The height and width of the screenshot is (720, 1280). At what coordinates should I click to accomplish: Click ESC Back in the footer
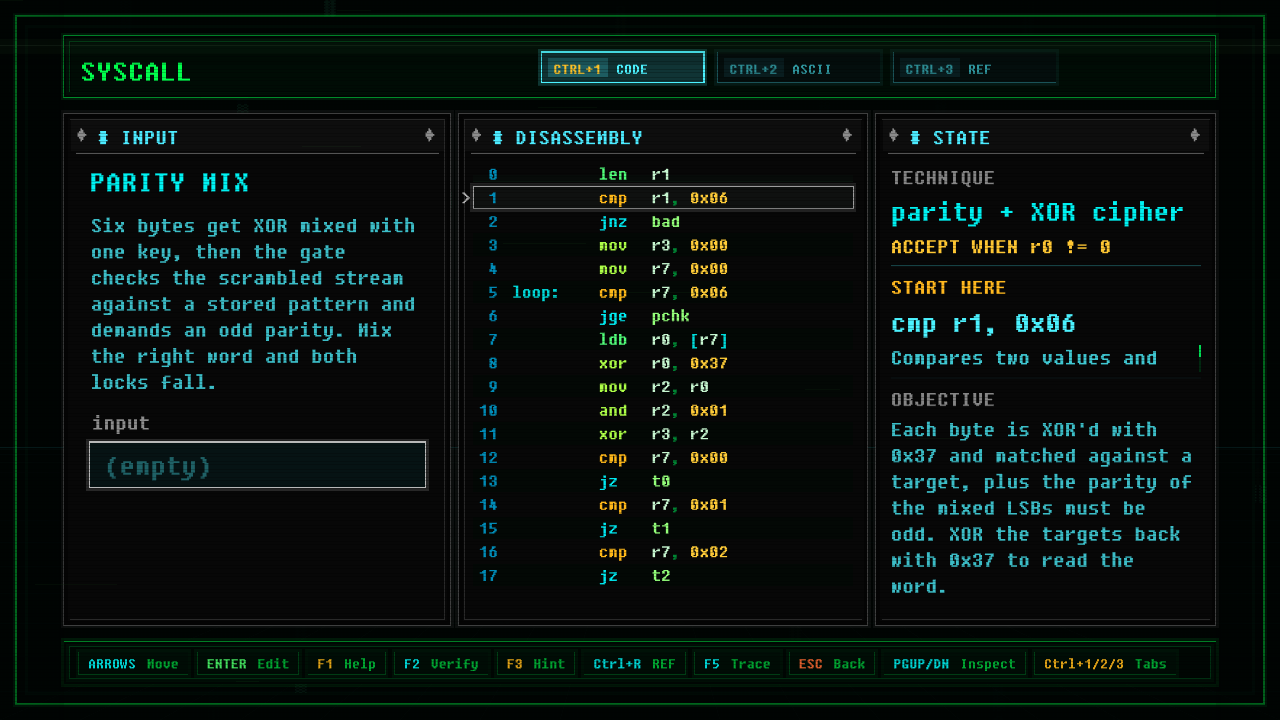831,664
